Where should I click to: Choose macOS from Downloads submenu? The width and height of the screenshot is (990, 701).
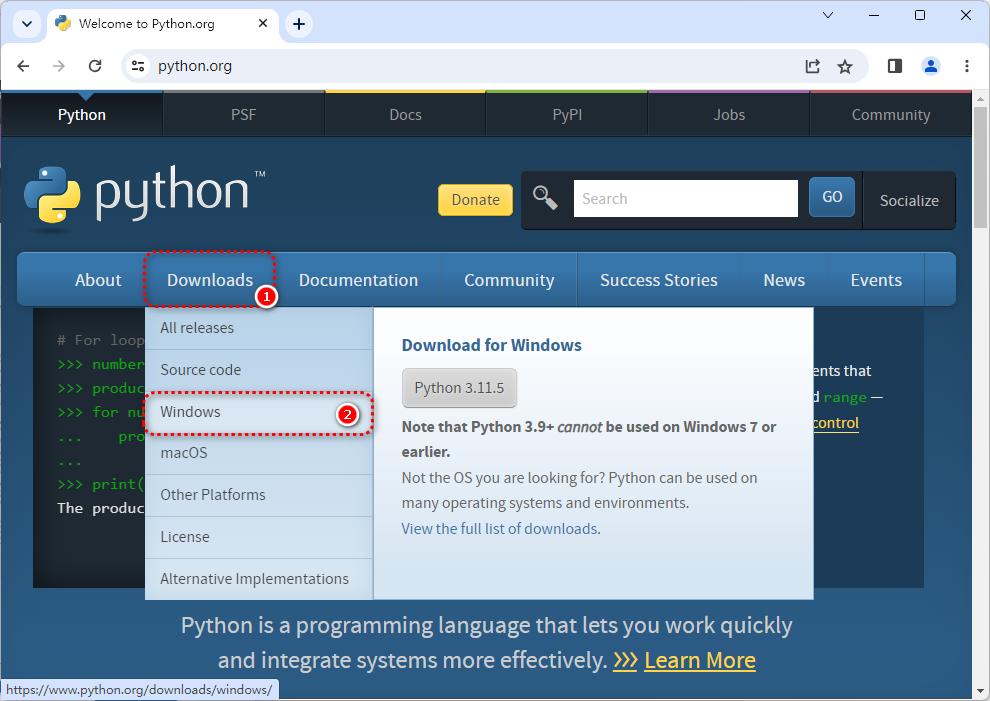[259, 453]
